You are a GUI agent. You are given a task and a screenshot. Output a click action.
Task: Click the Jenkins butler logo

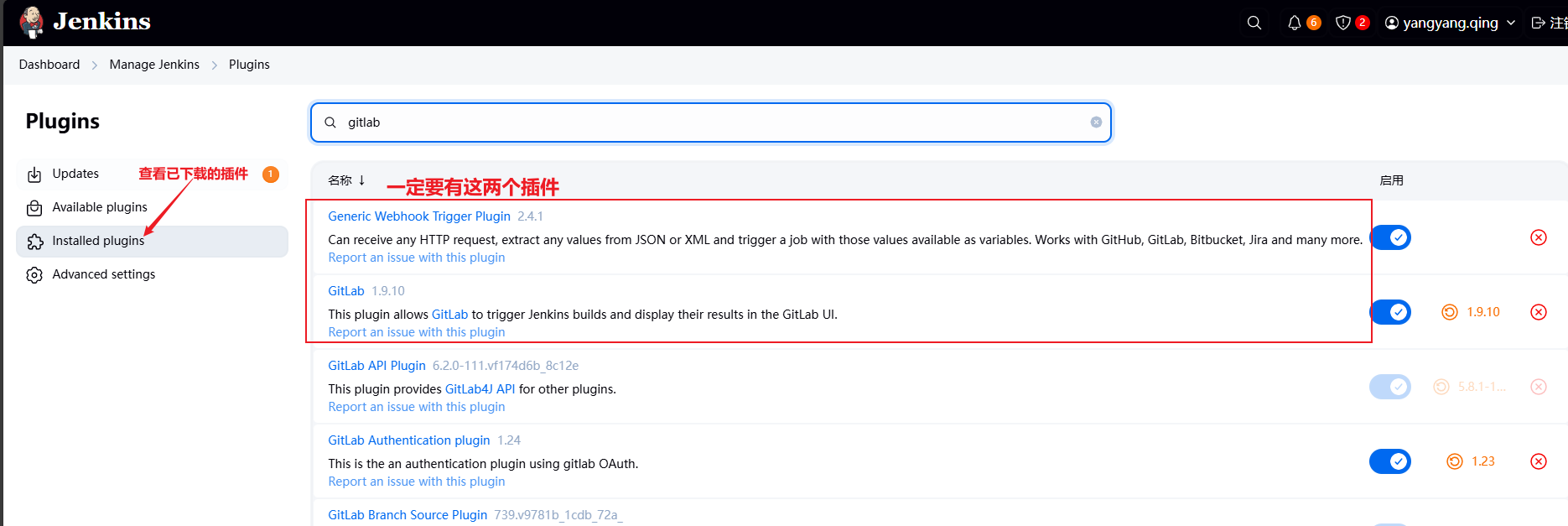32,22
